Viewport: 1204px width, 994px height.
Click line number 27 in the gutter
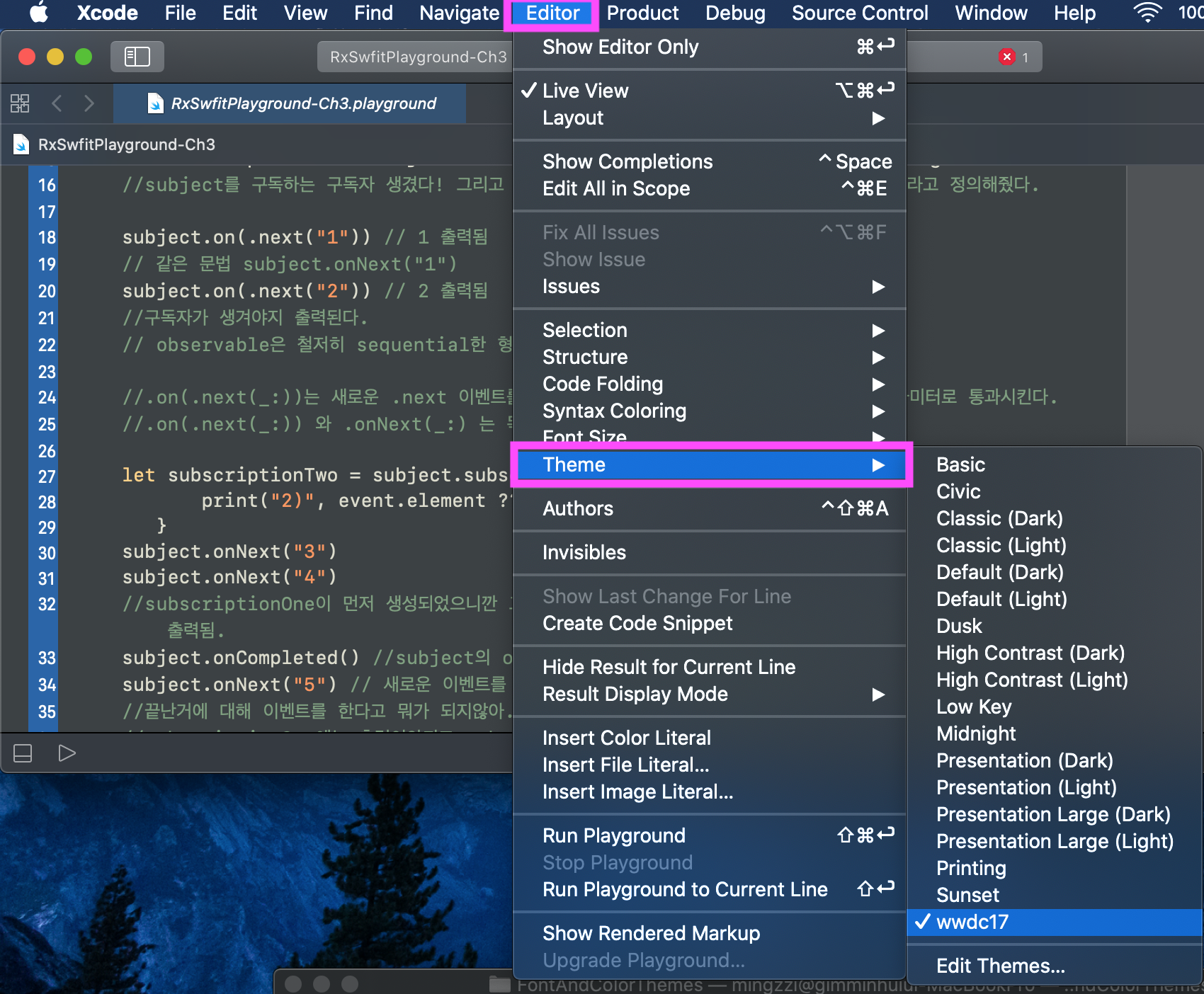47,476
